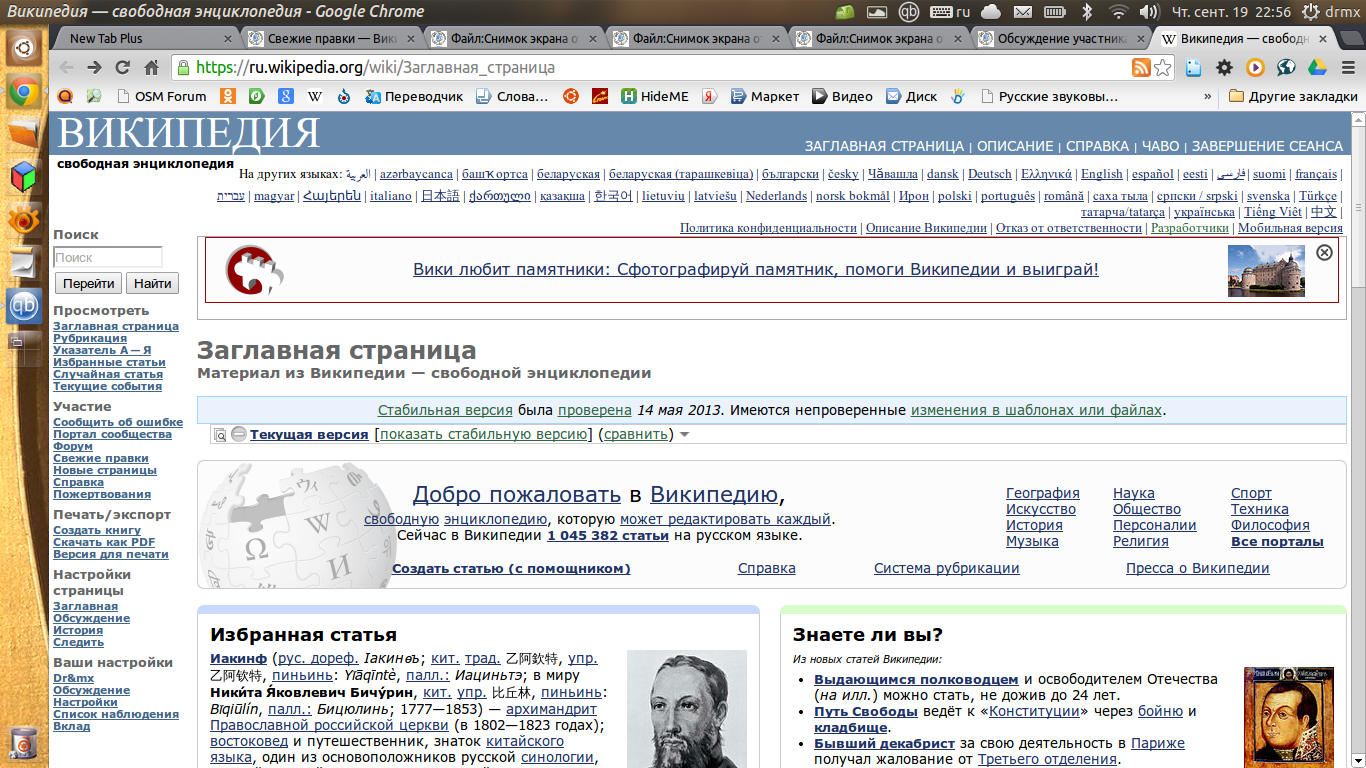This screenshot has height=768, width=1366.
Task: Click the Wikipedia W bookmark icon
Action: (x=315, y=97)
